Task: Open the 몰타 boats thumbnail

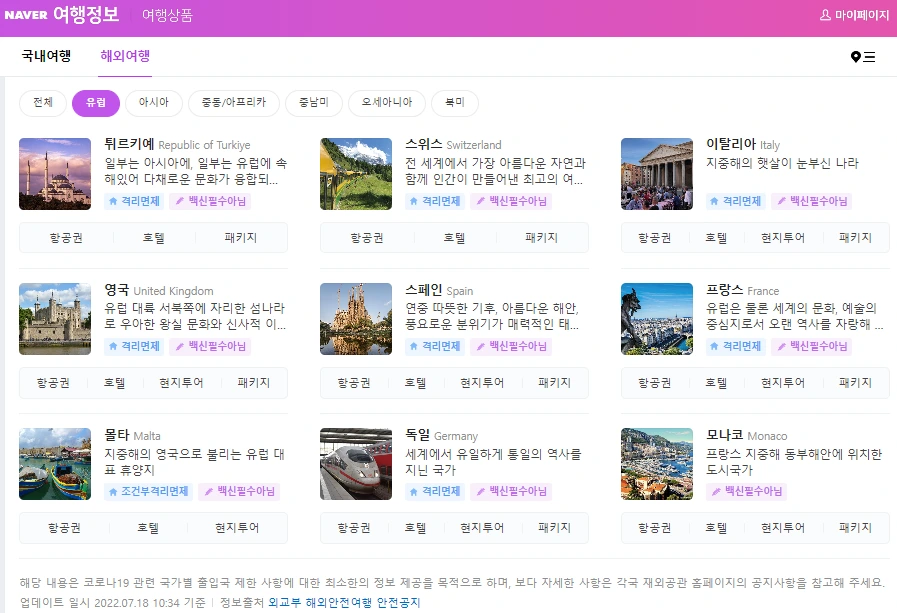Action: pyautogui.click(x=55, y=464)
